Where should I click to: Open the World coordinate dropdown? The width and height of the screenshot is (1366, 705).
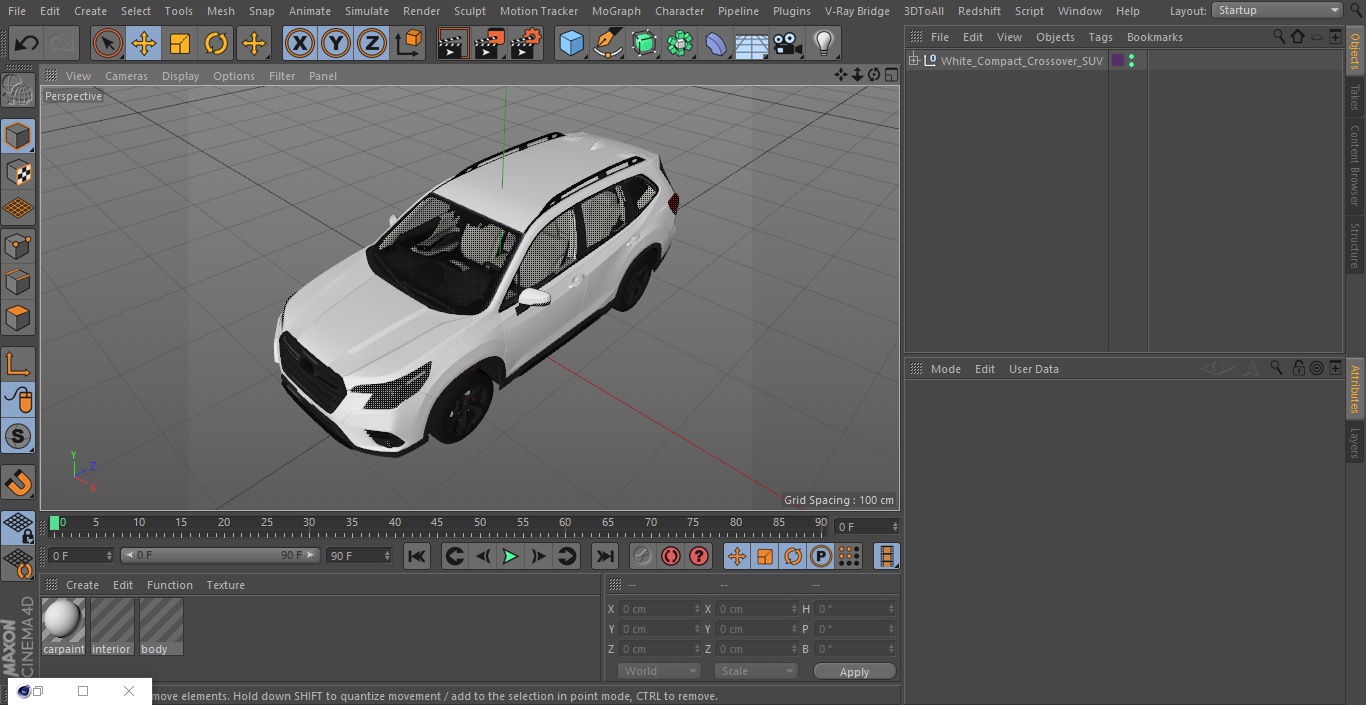pos(659,671)
